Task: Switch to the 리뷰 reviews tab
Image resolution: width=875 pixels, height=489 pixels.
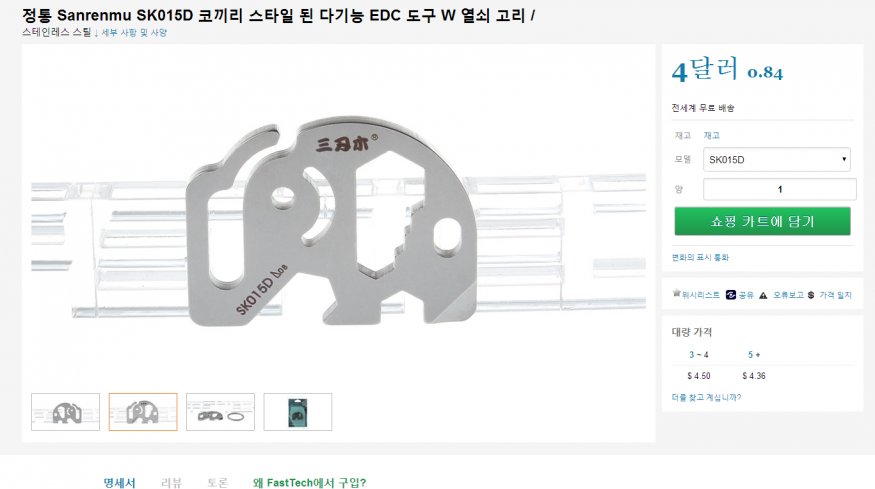Action: tap(171, 483)
